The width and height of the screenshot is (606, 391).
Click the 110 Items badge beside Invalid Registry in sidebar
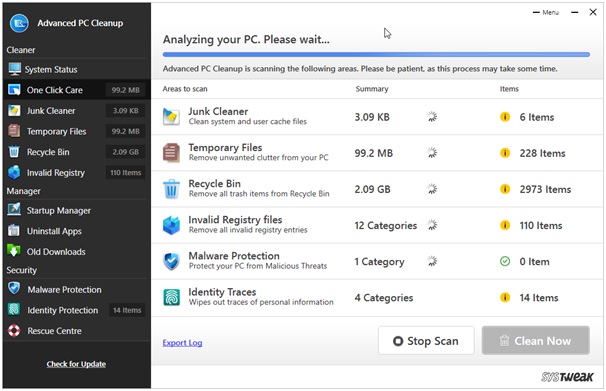click(x=126, y=173)
